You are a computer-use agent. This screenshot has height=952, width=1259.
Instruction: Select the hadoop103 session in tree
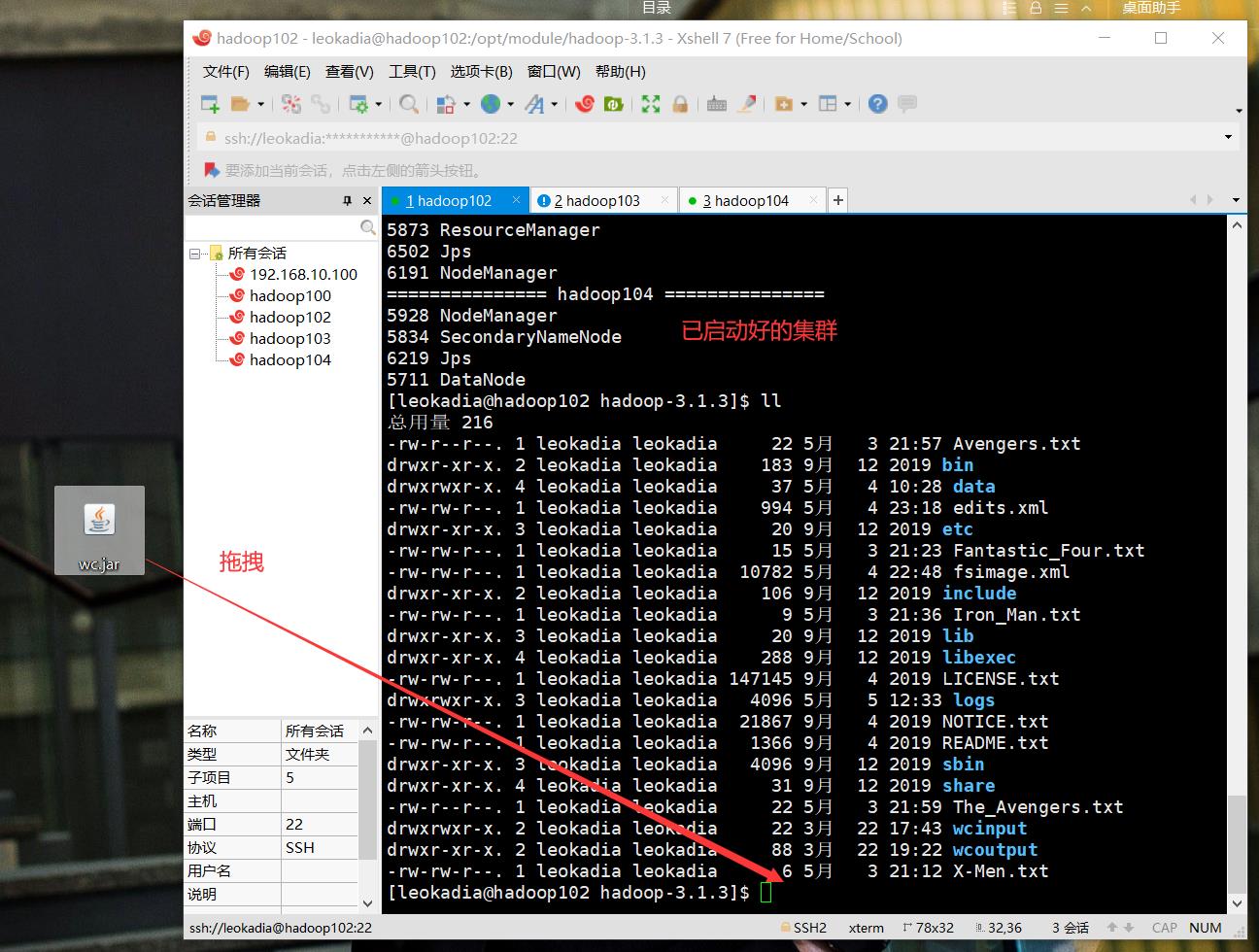tap(289, 339)
